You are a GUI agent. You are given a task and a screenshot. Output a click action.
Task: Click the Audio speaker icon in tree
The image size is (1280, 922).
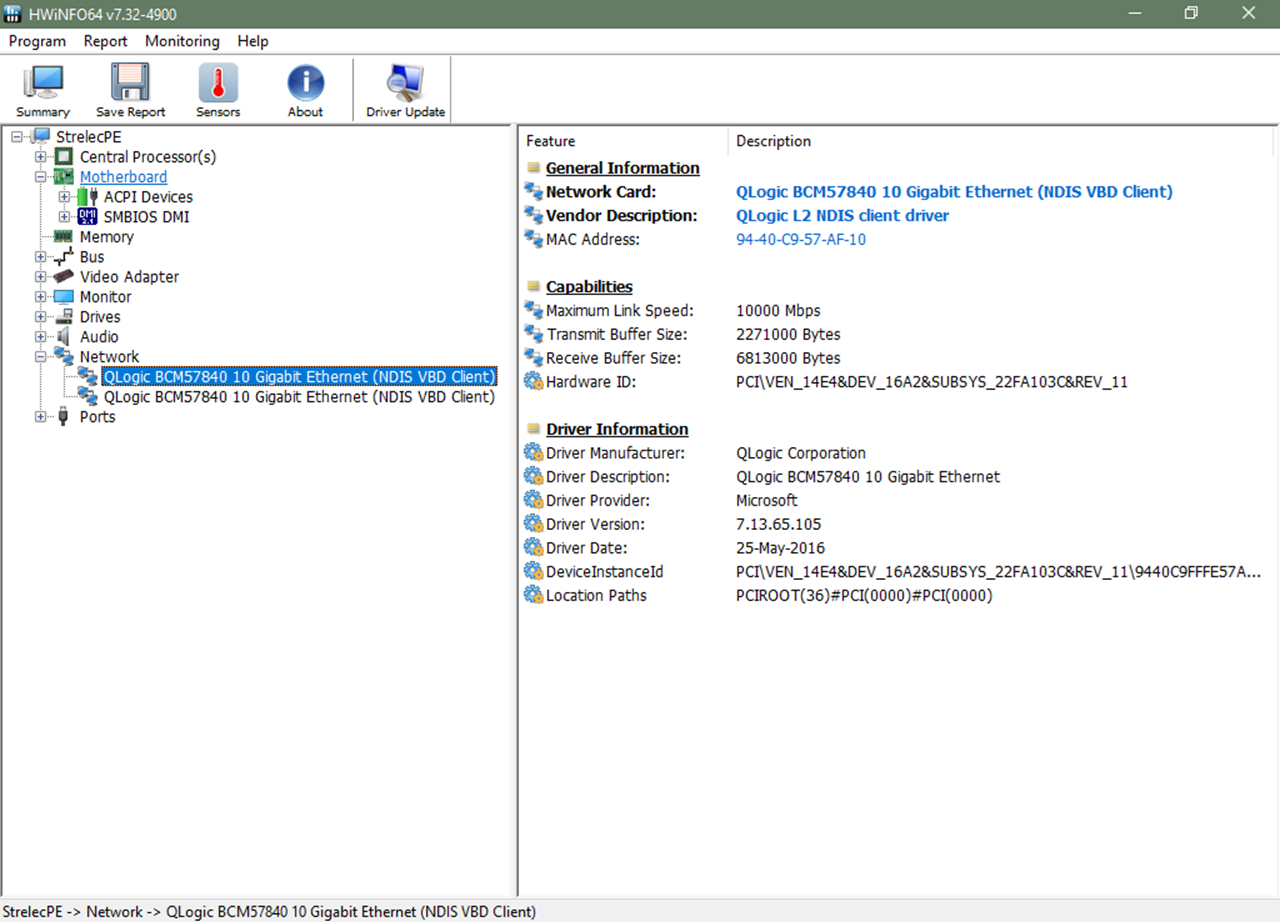pos(64,337)
